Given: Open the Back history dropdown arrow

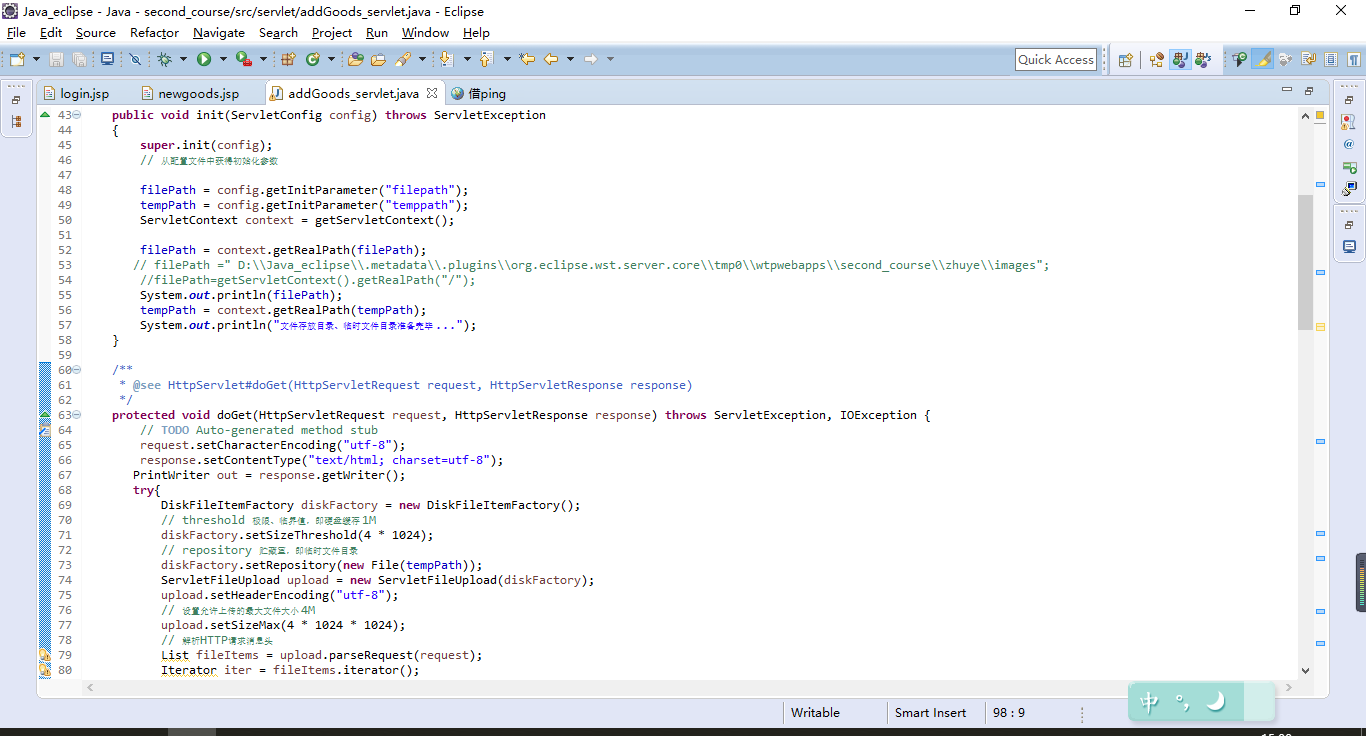Looking at the screenshot, I should click(x=570, y=60).
